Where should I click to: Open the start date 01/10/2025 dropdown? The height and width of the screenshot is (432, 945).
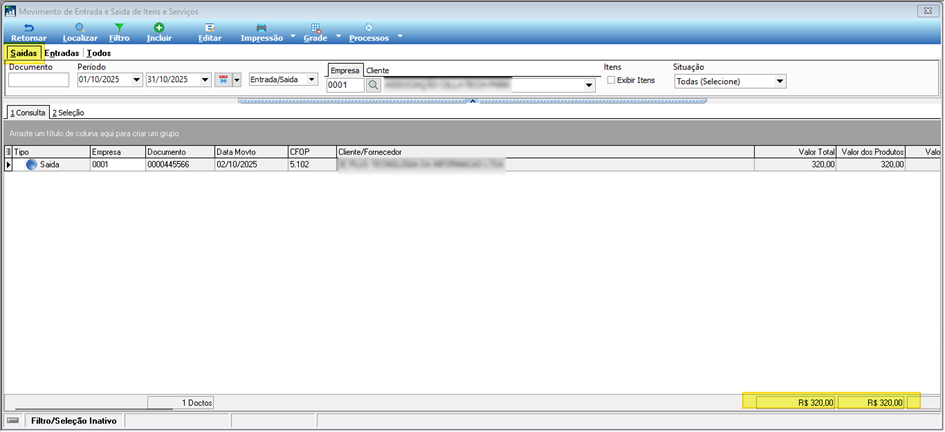136,80
